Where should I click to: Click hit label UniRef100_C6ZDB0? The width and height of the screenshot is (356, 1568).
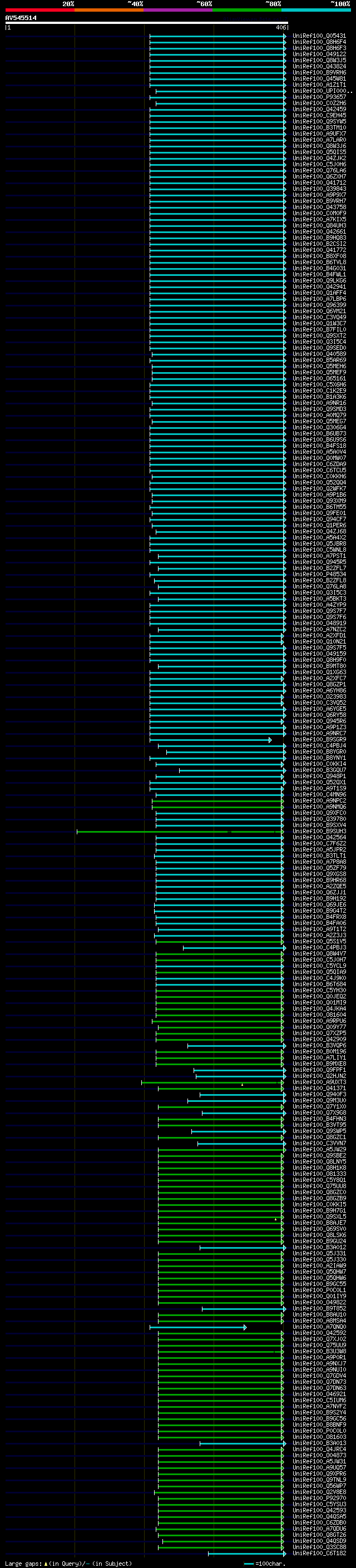319,1523
